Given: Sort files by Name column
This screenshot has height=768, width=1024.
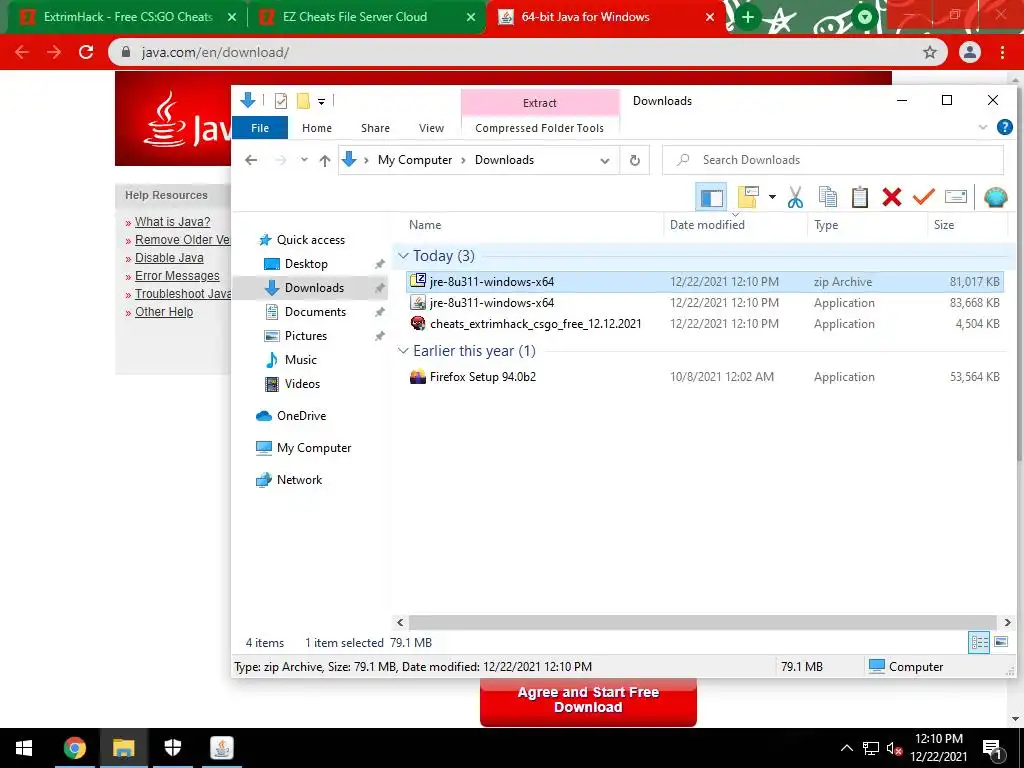Looking at the screenshot, I should coord(425,225).
